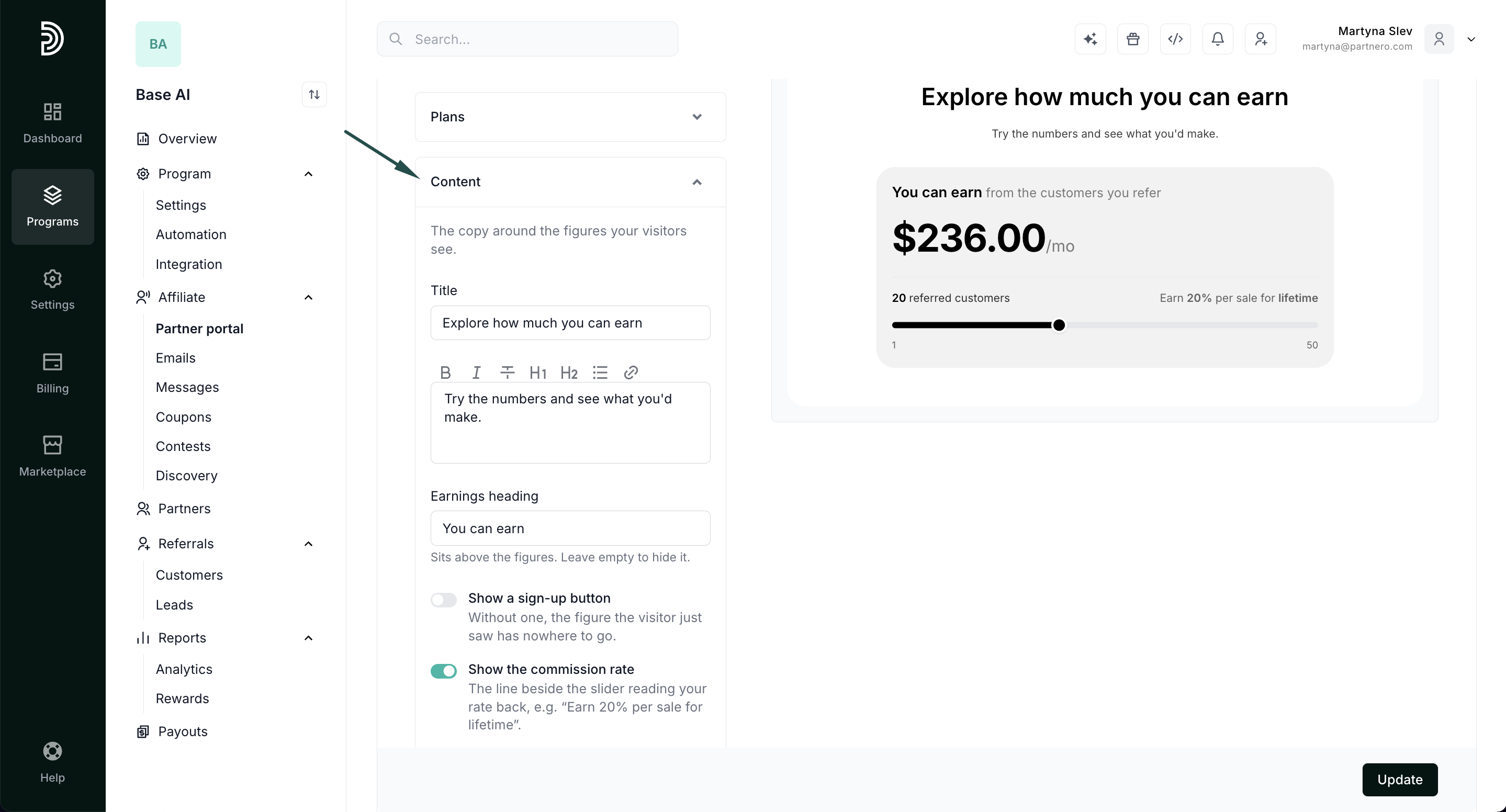Screen dimensions: 1506x812
Task: Click the program switcher arrows icon
Action: click(x=314, y=95)
